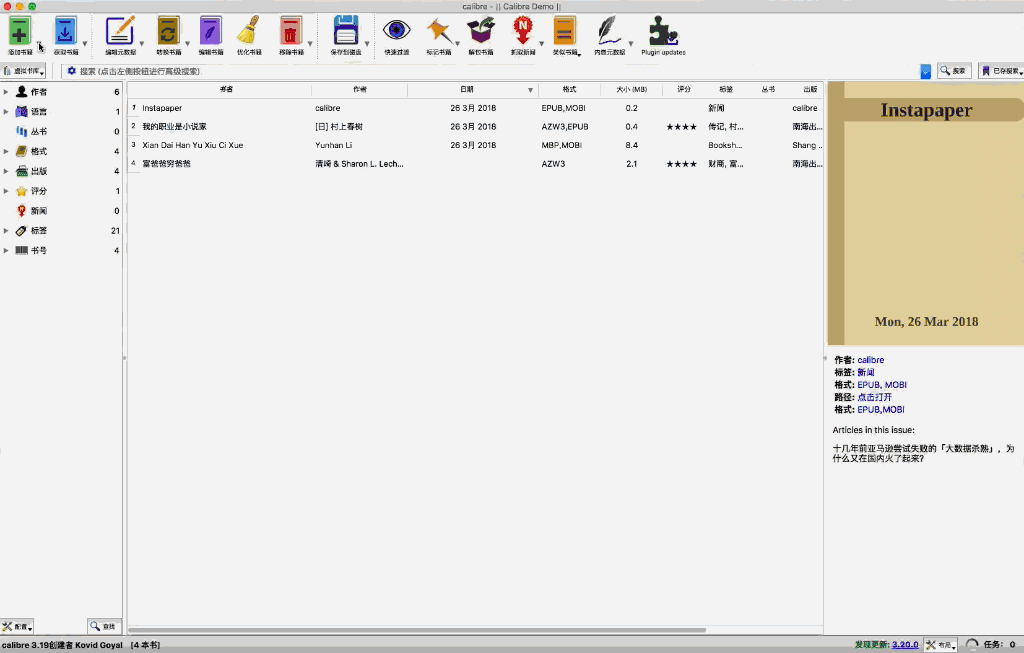Open Fetch news dropdown arrow
The image size is (1024, 653).
[x=541, y=44]
